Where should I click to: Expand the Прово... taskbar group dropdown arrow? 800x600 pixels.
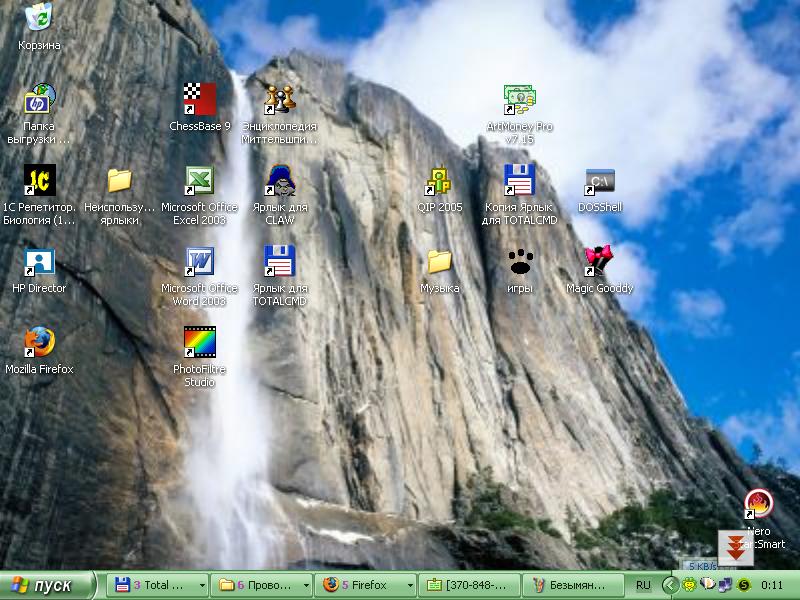click(x=306, y=585)
